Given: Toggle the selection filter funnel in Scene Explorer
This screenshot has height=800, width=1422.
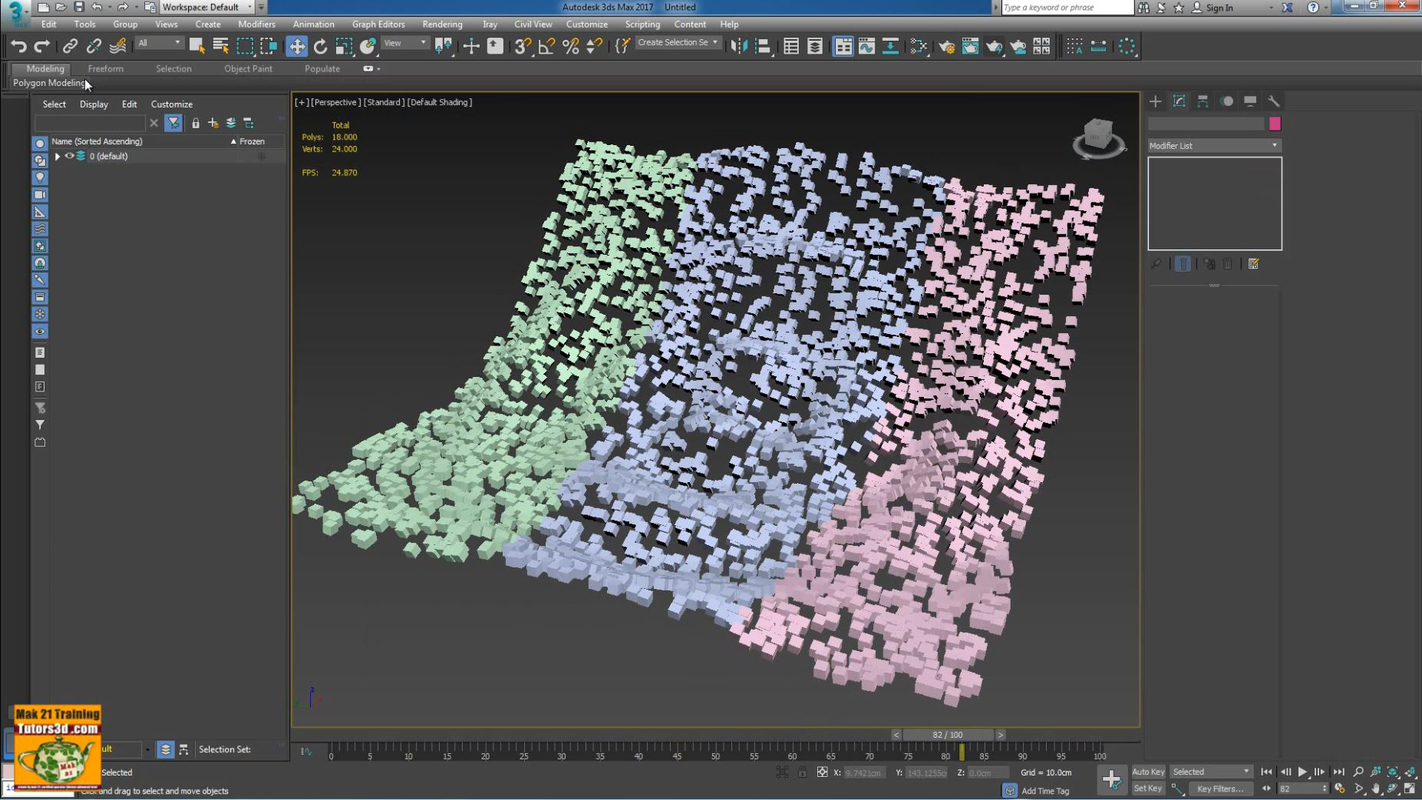Looking at the screenshot, I should coord(173,122).
